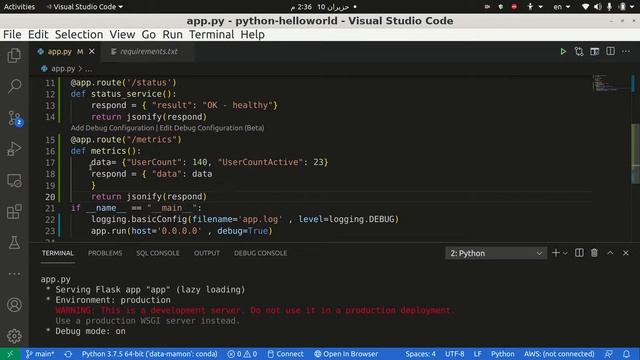Open the en keyboard layout dropdown
The height and width of the screenshot is (360, 640).
(562, 7)
